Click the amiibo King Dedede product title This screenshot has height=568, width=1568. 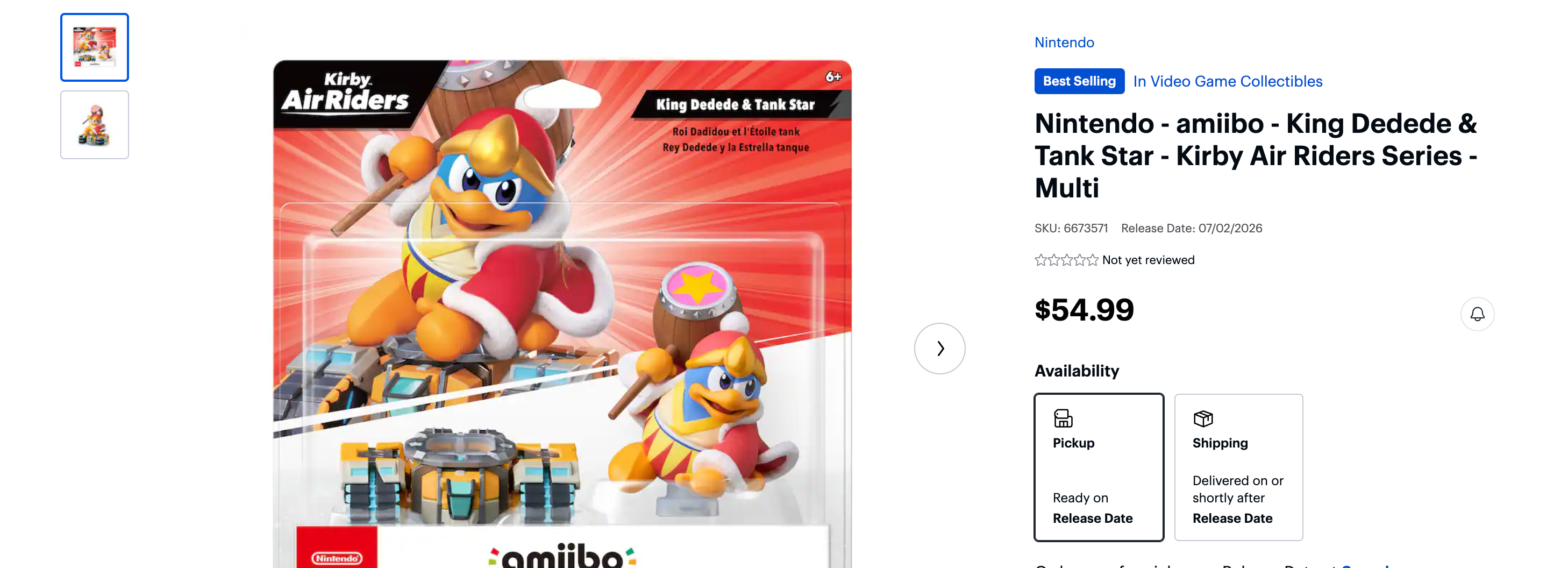tap(1255, 156)
